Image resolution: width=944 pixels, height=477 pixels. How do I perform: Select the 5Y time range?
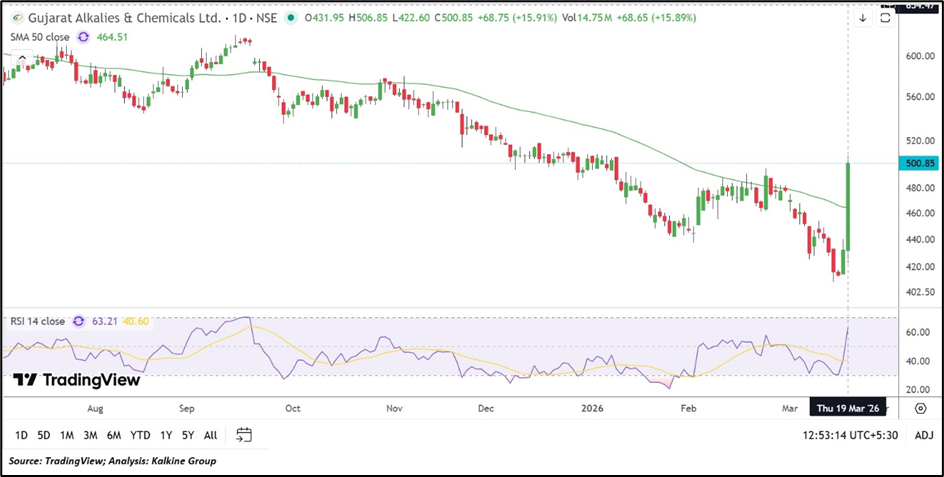(187, 435)
